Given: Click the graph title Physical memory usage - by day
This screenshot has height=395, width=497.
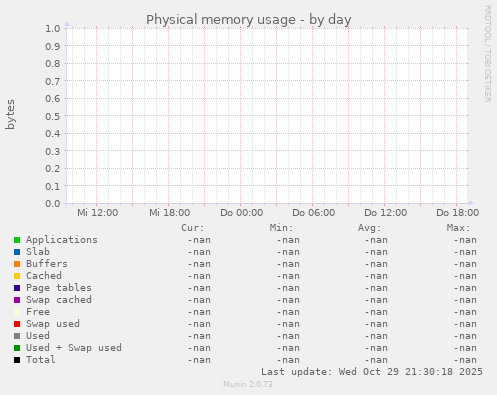Looking at the screenshot, I should [x=249, y=20].
